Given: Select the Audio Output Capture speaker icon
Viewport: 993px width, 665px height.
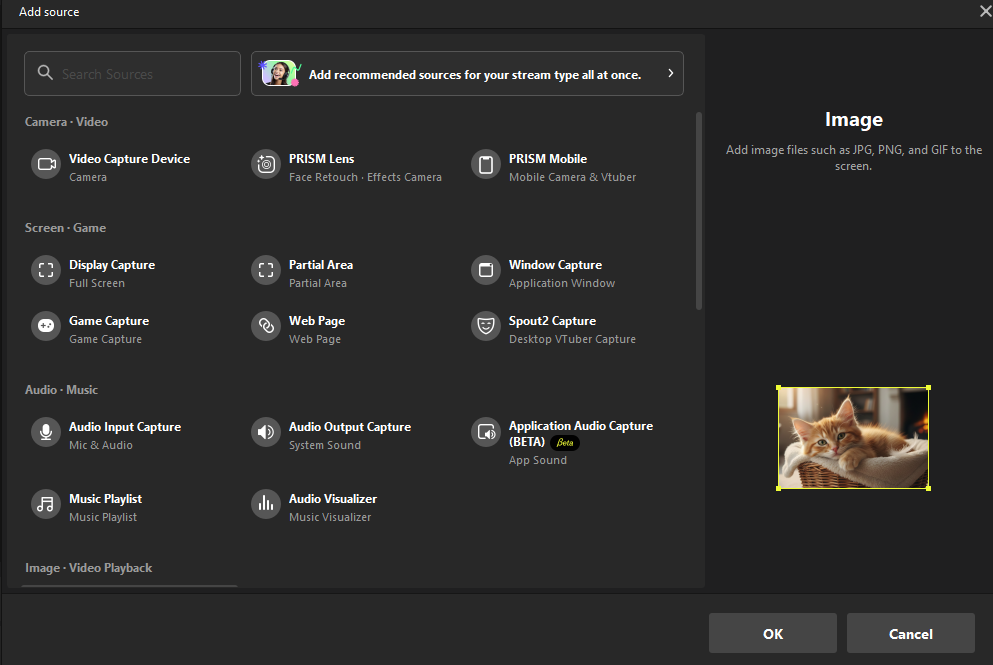Looking at the screenshot, I should [x=266, y=433].
